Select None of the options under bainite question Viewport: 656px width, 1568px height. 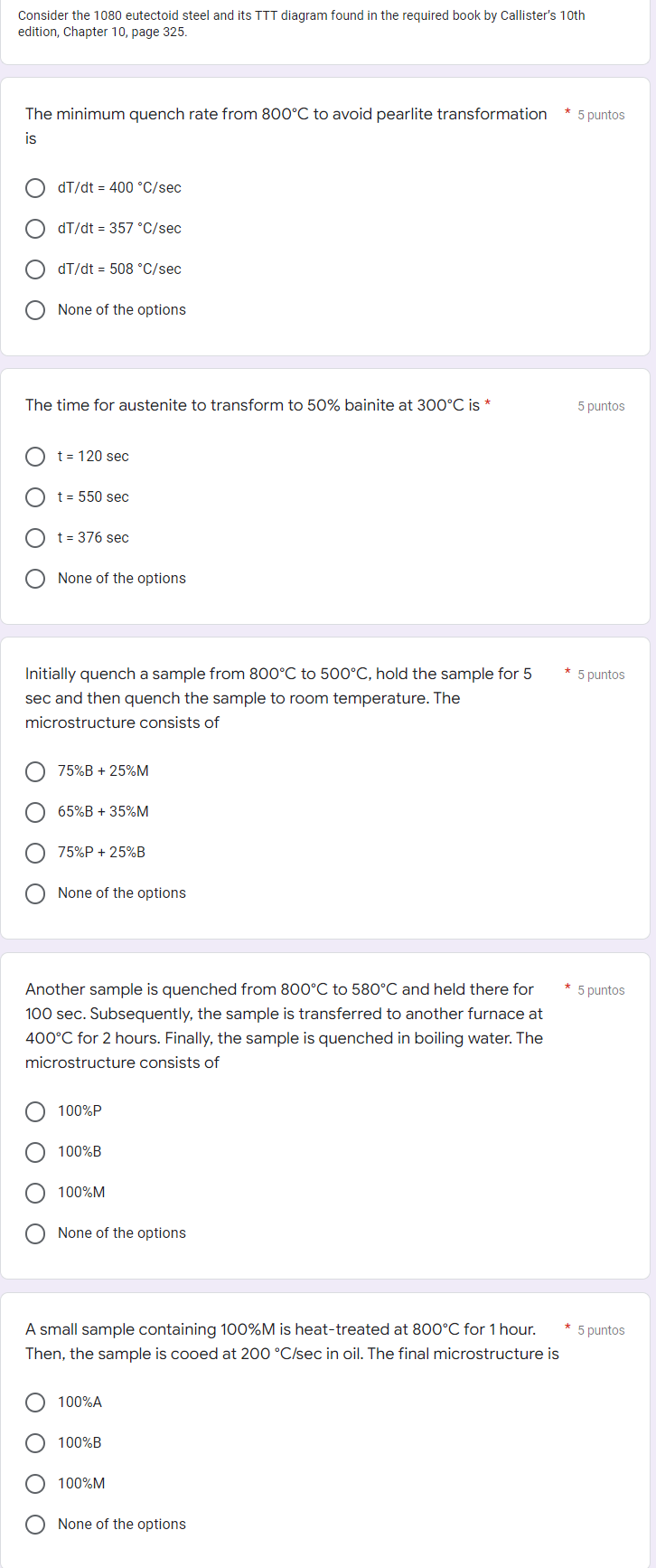click(x=35, y=579)
